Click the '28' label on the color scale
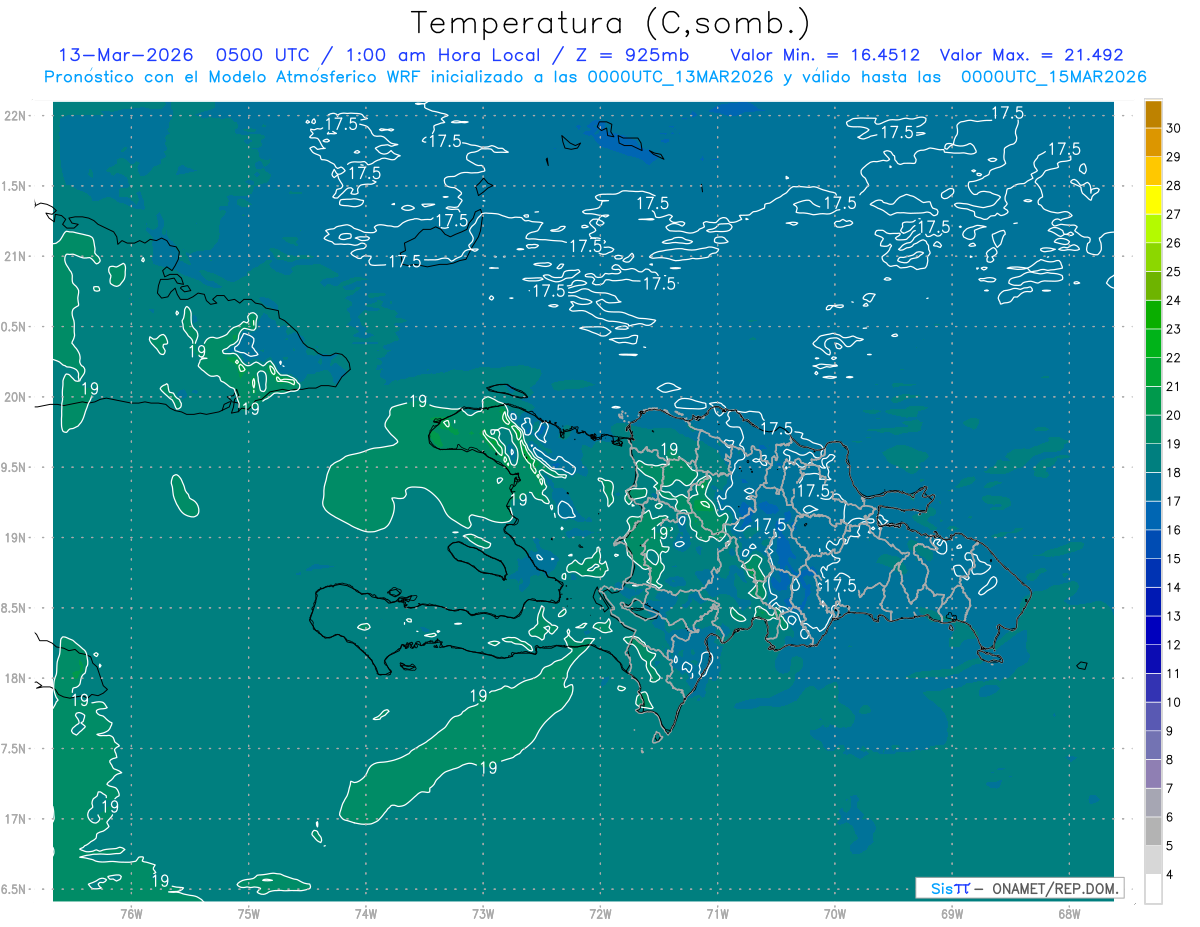Viewport: 1200px width, 927px height. pyautogui.click(x=1175, y=185)
